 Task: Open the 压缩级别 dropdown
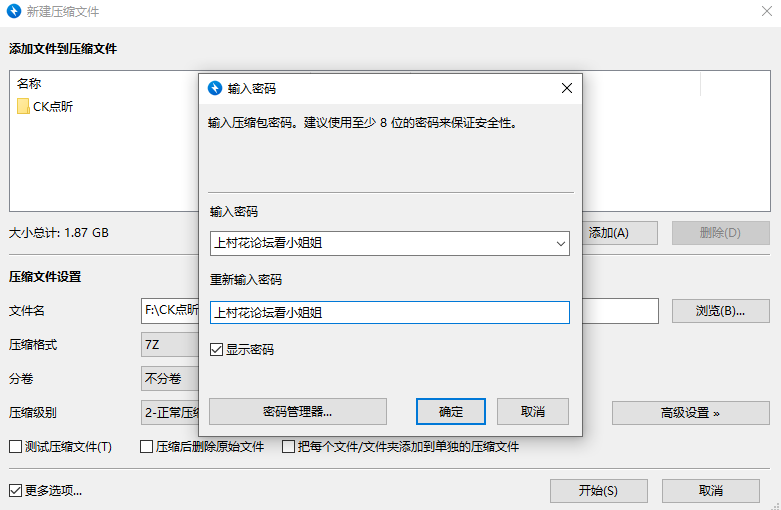170,412
